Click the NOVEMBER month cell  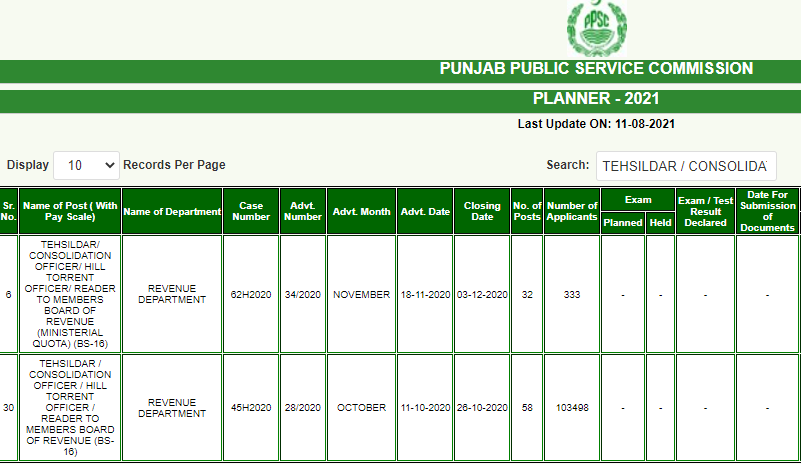[362, 294]
